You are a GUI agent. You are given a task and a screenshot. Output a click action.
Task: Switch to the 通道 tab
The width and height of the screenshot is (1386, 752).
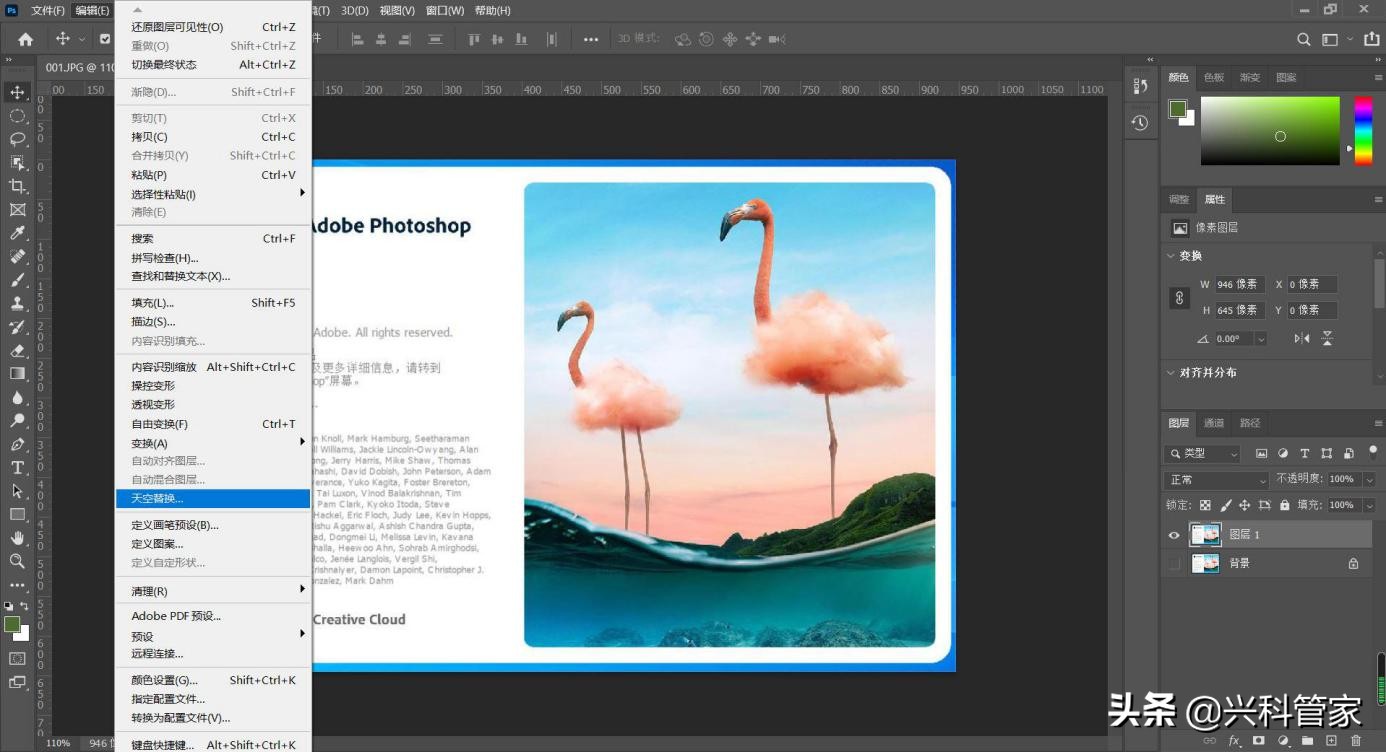1214,423
